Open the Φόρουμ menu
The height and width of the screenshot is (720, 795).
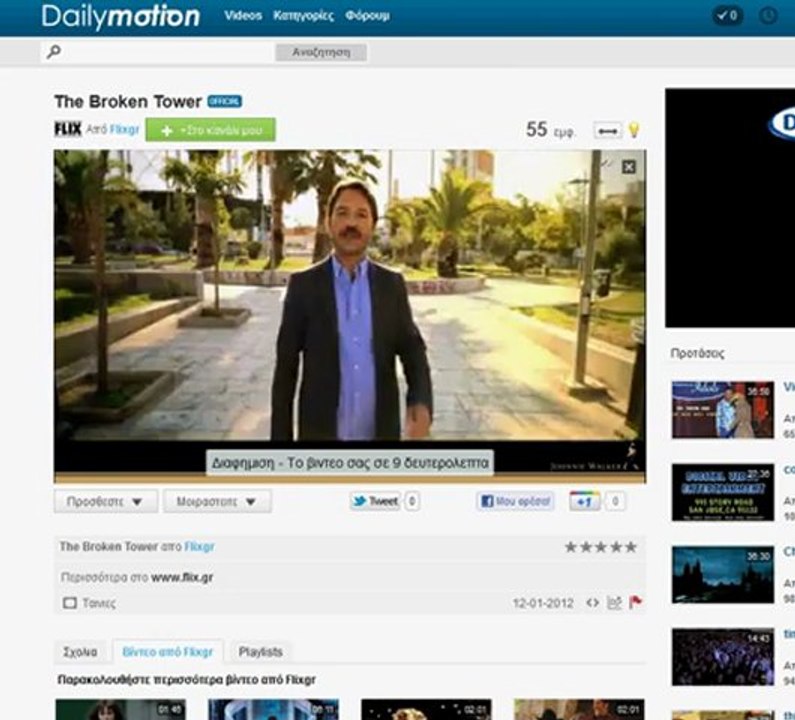pyautogui.click(x=367, y=16)
